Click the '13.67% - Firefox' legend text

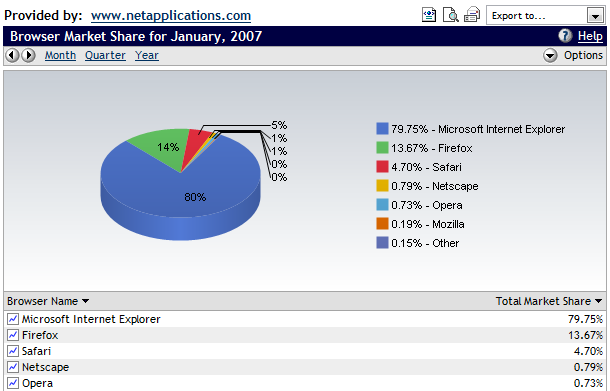pos(431,148)
